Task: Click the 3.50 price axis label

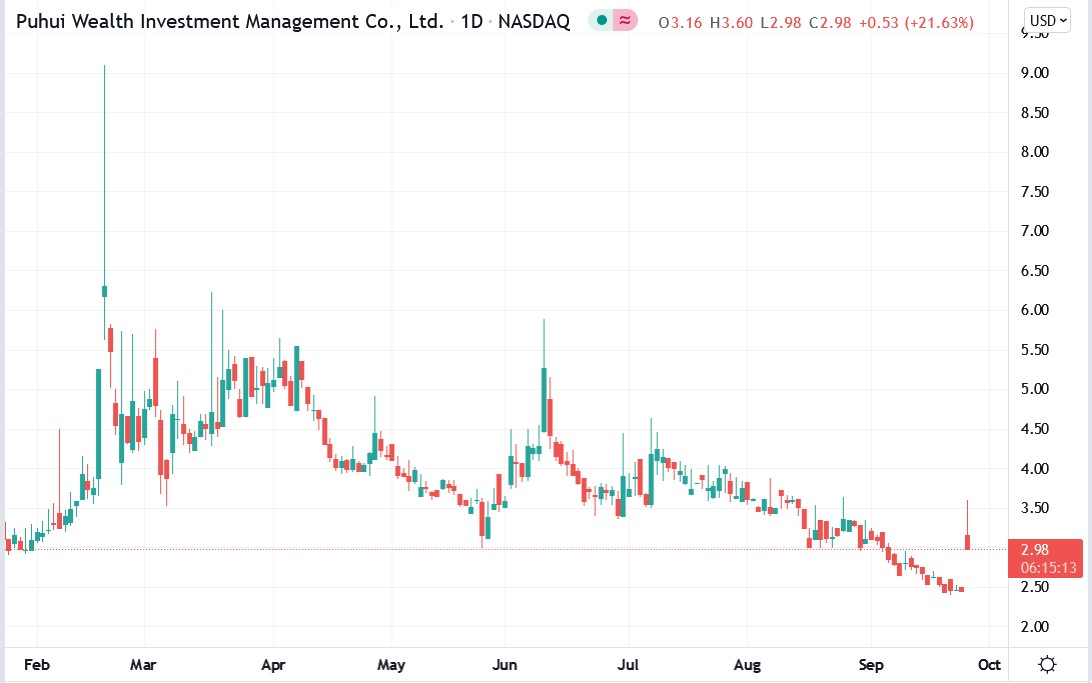Action: pyautogui.click(x=1035, y=508)
